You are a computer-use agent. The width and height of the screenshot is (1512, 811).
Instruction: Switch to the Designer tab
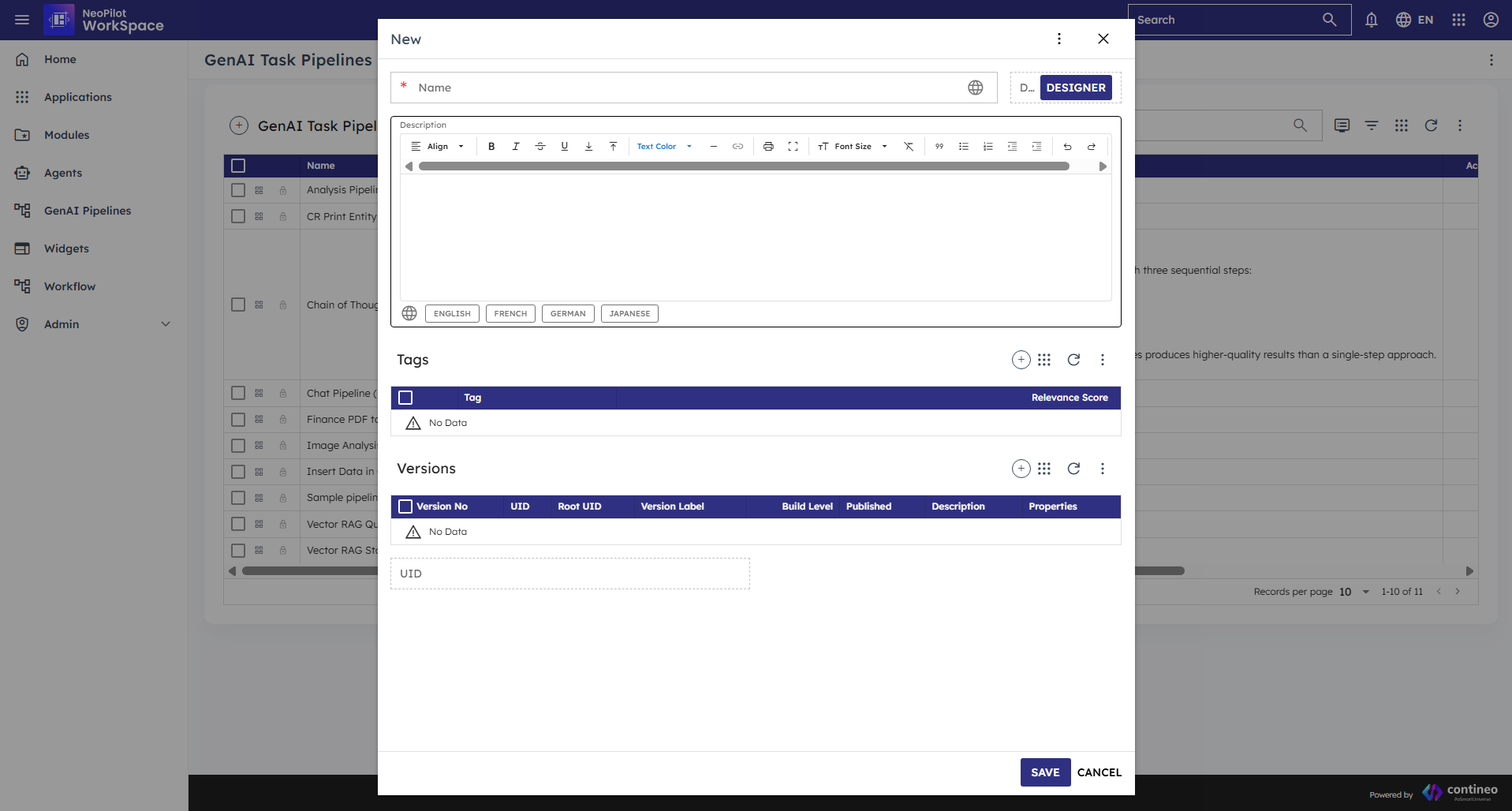tap(1075, 88)
